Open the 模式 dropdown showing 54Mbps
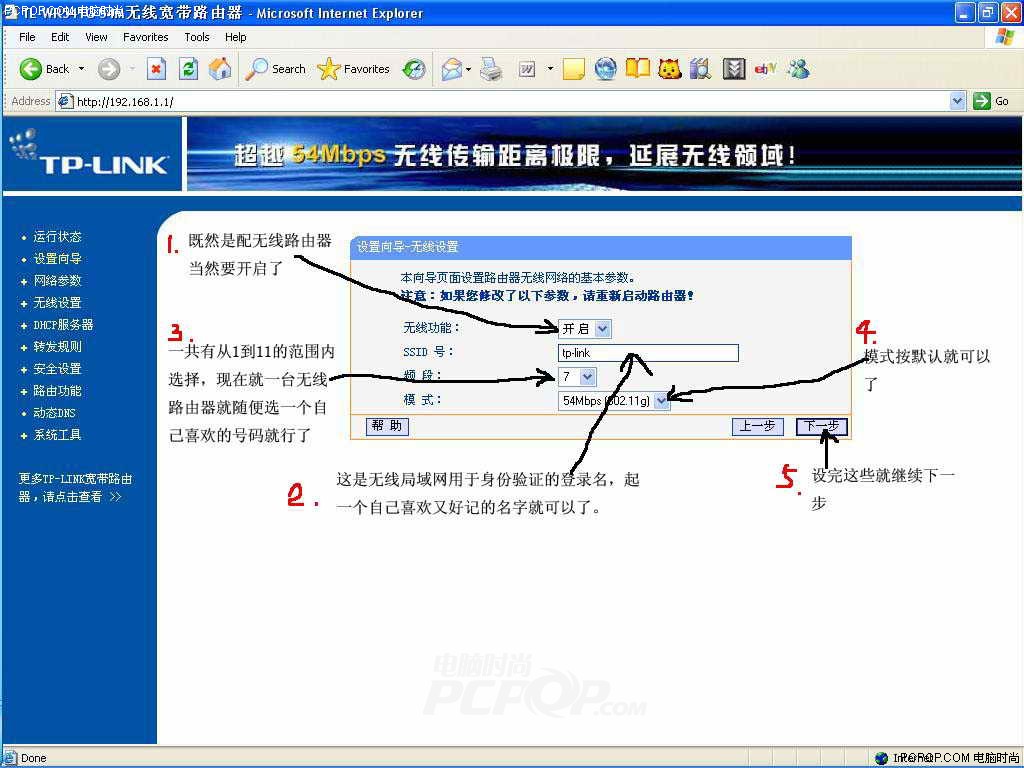The width and height of the screenshot is (1024, 768). pyautogui.click(x=614, y=400)
